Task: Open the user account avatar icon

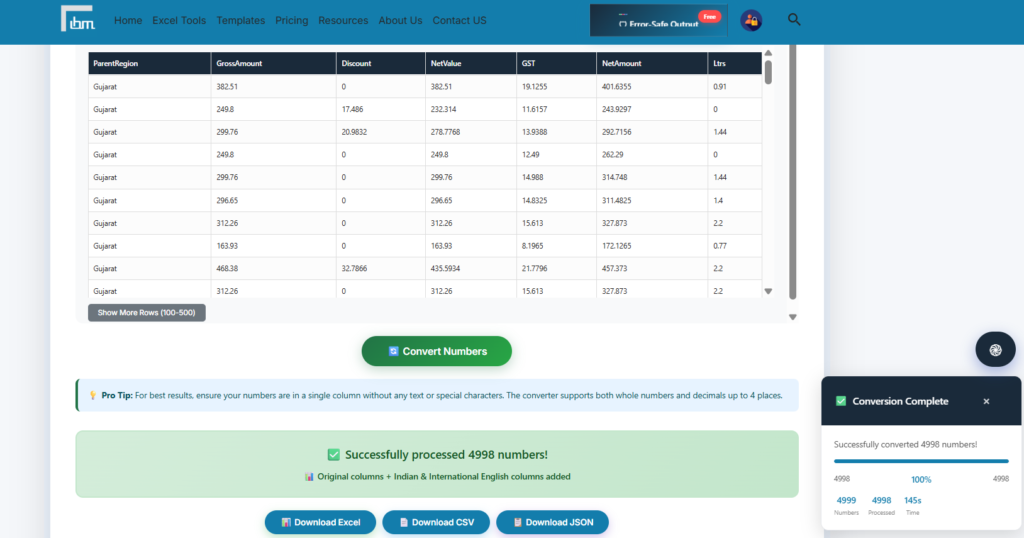Action: (x=751, y=20)
